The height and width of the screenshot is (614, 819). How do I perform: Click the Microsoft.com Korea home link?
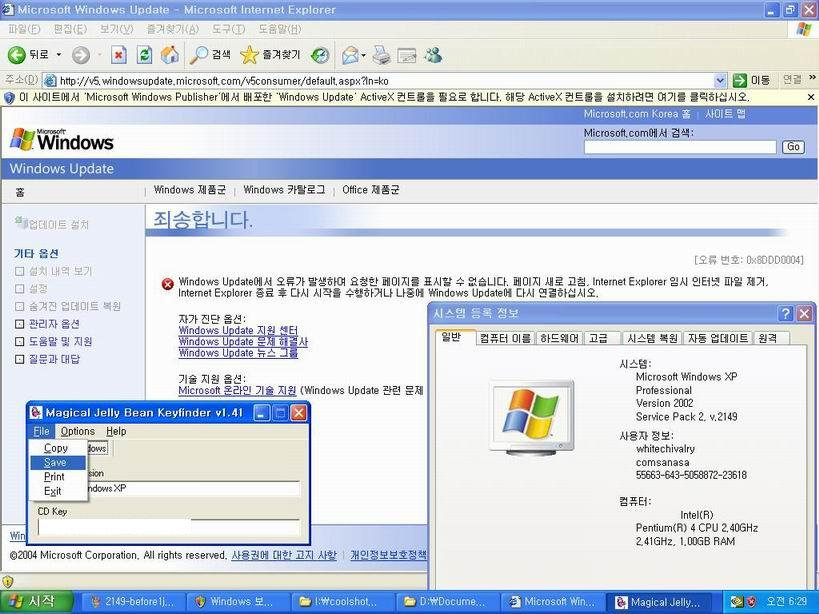[637, 114]
